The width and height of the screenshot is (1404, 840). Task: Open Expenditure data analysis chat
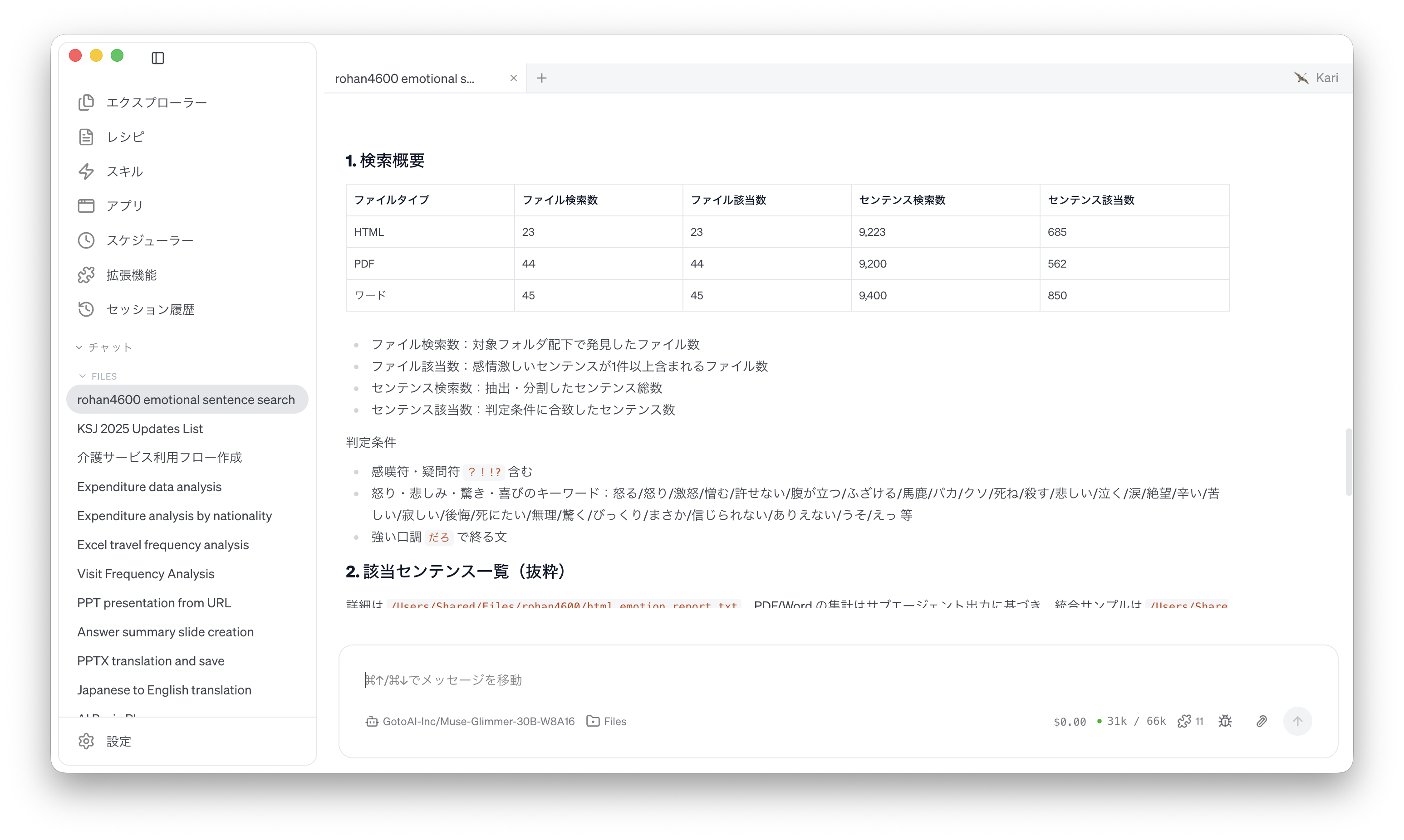pos(149,487)
